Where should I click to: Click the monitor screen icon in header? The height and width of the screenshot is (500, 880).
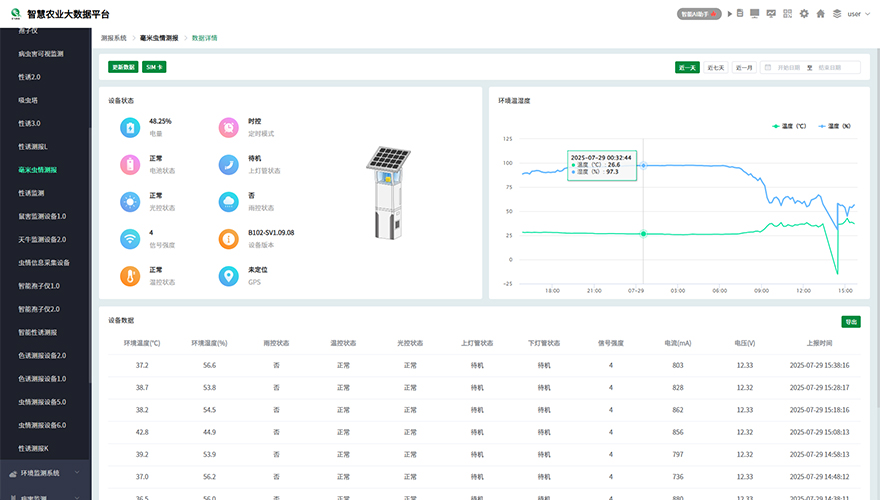pos(755,14)
